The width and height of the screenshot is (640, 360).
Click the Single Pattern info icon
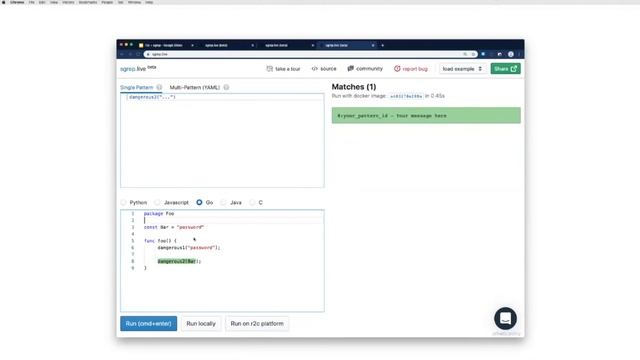[159, 87]
